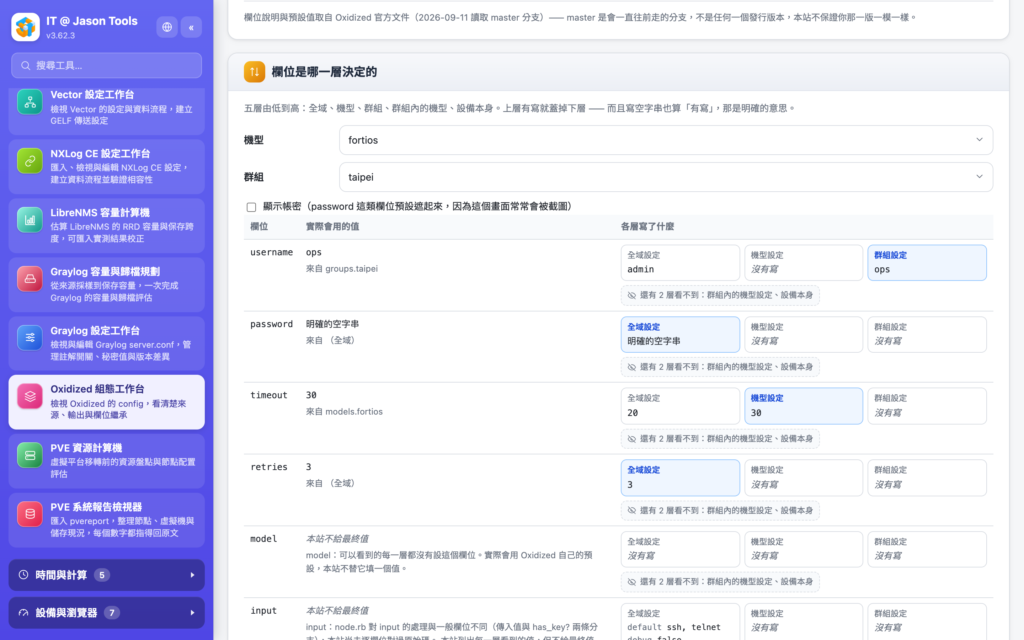
Task: Focus the 搜尋工具 search field
Action: (x=106, y=65)
